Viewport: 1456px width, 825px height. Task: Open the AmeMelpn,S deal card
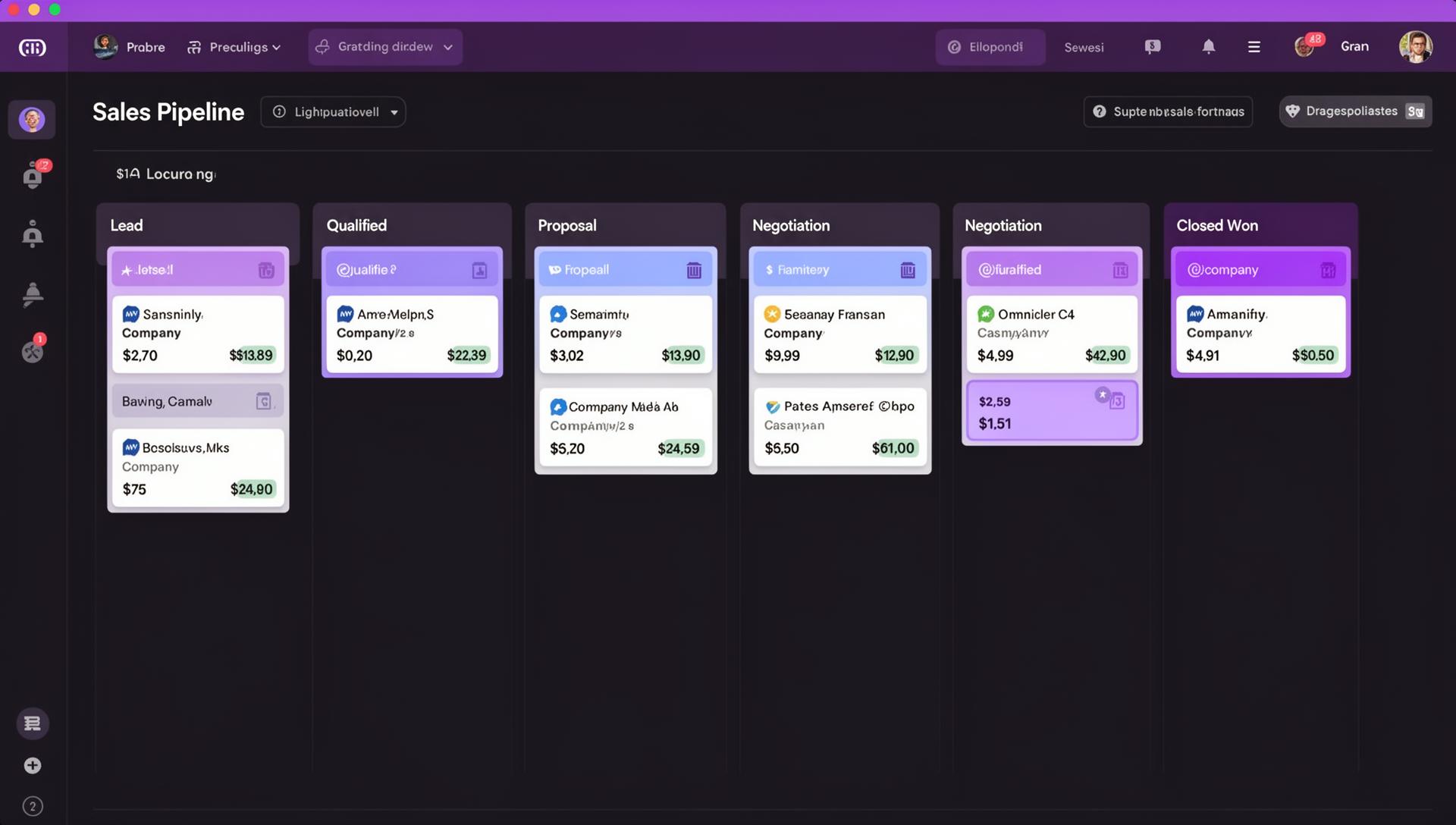click(412, 334)
